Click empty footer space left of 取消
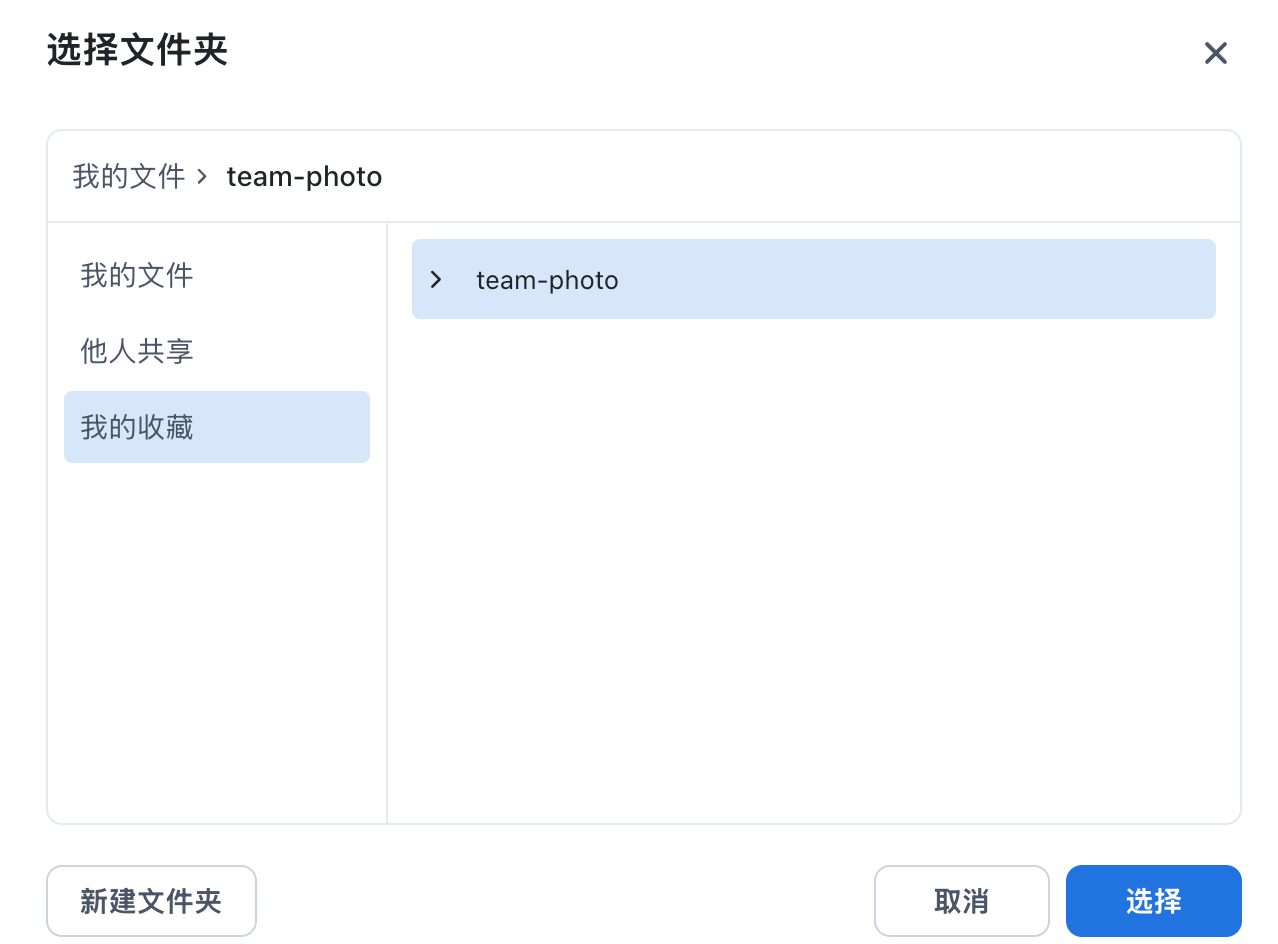The image size is (1278, 944). coord(560,901)
